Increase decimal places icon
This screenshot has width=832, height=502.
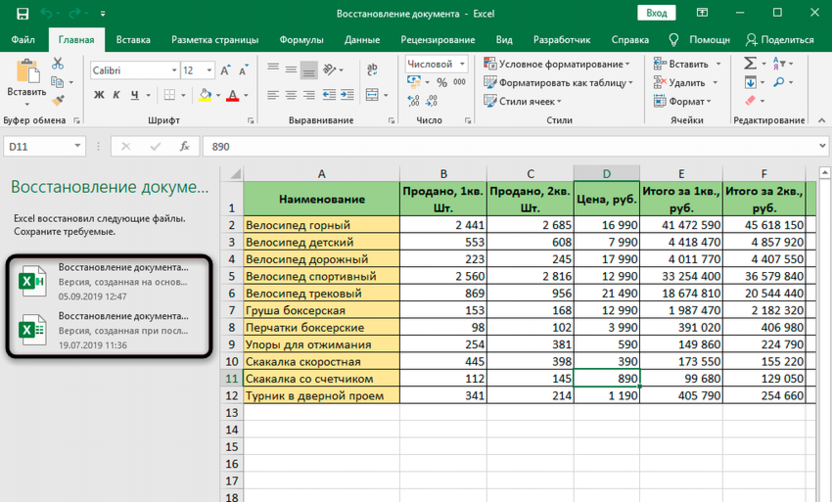413,100
